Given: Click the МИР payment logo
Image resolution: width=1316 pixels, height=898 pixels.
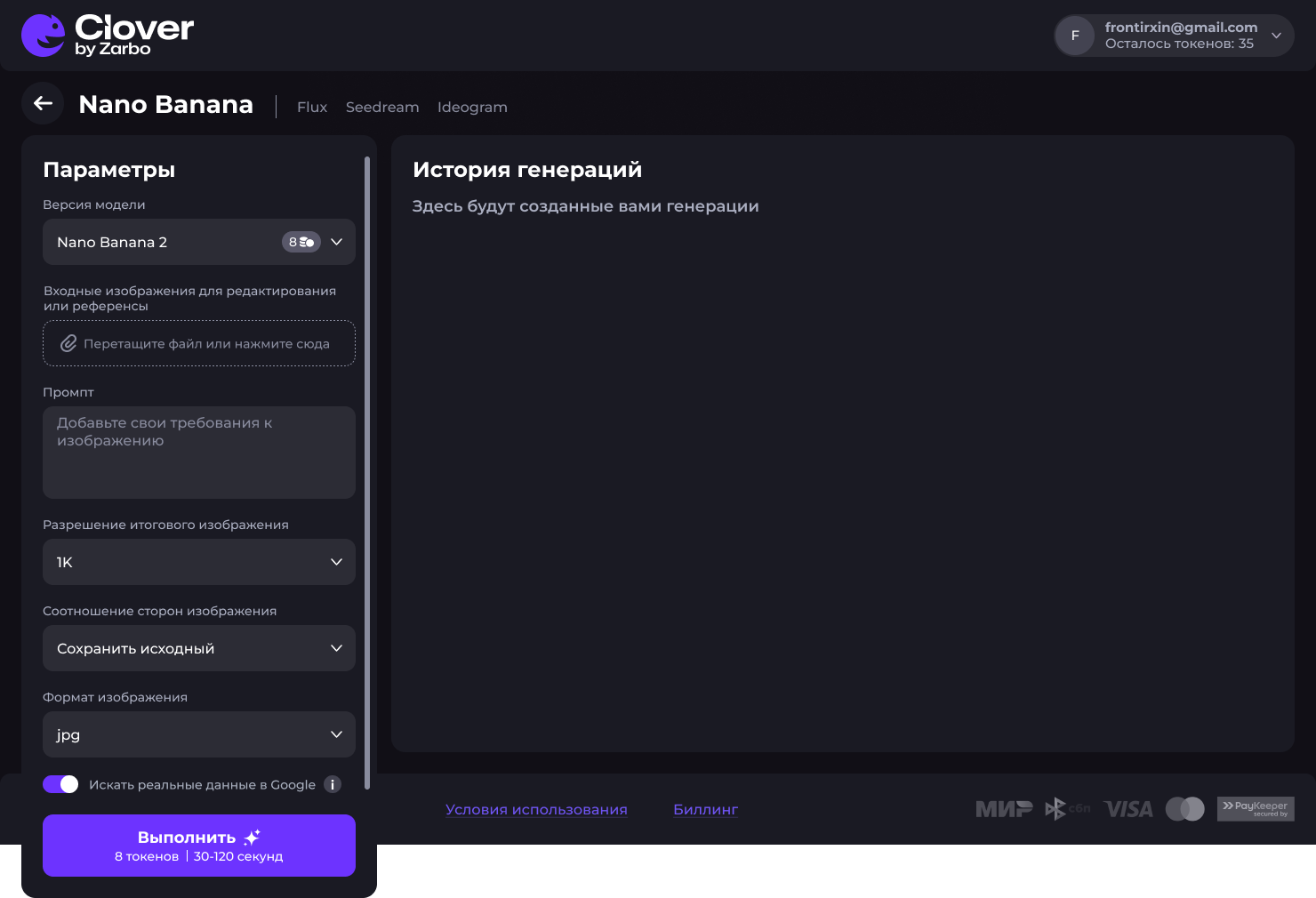Looking at the screenshot, I should [x=1004, y=809].
